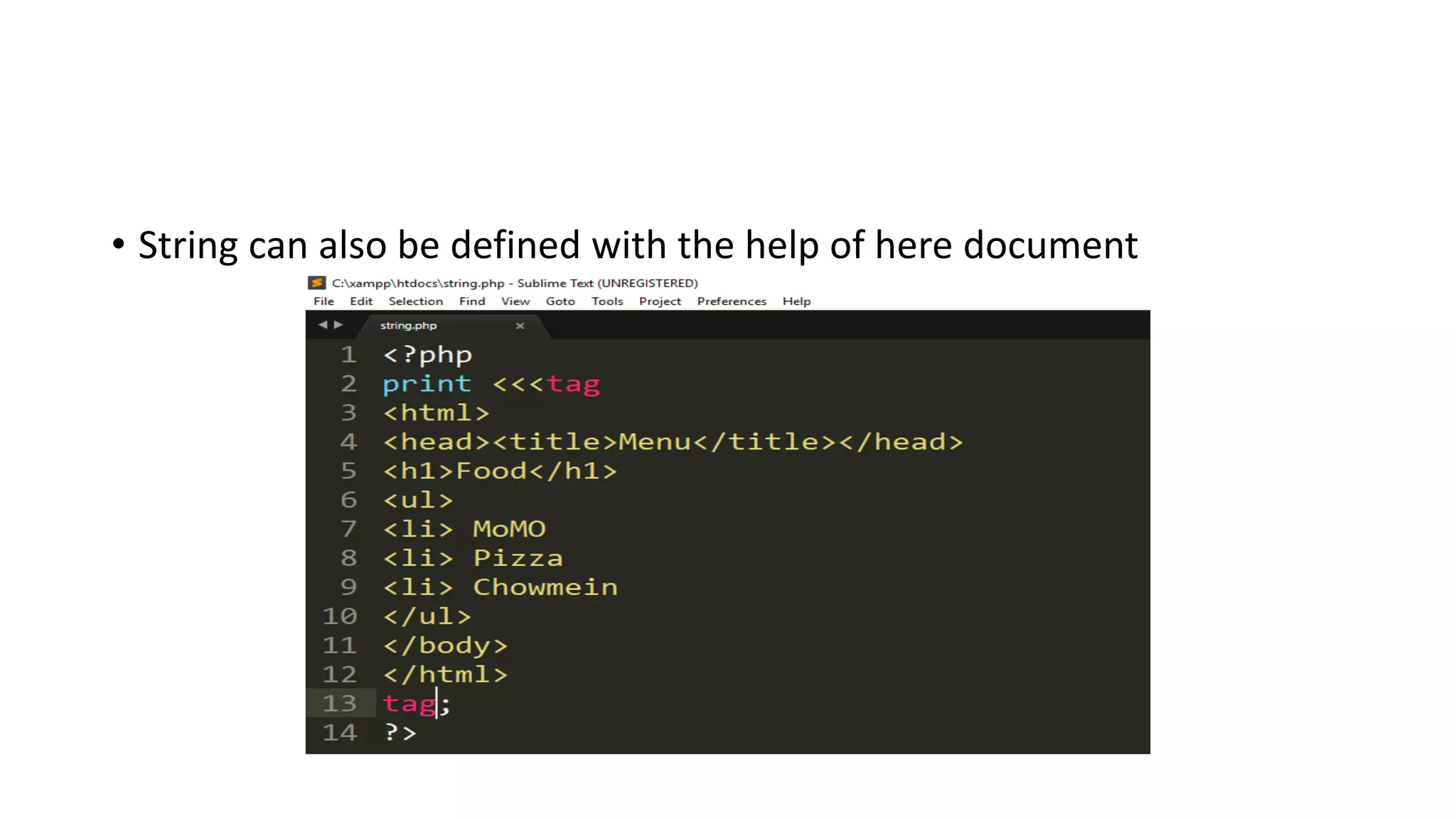Click the slide bullet text about here document
Viewport: 1456px width, 819px height.
coord(638,245)
